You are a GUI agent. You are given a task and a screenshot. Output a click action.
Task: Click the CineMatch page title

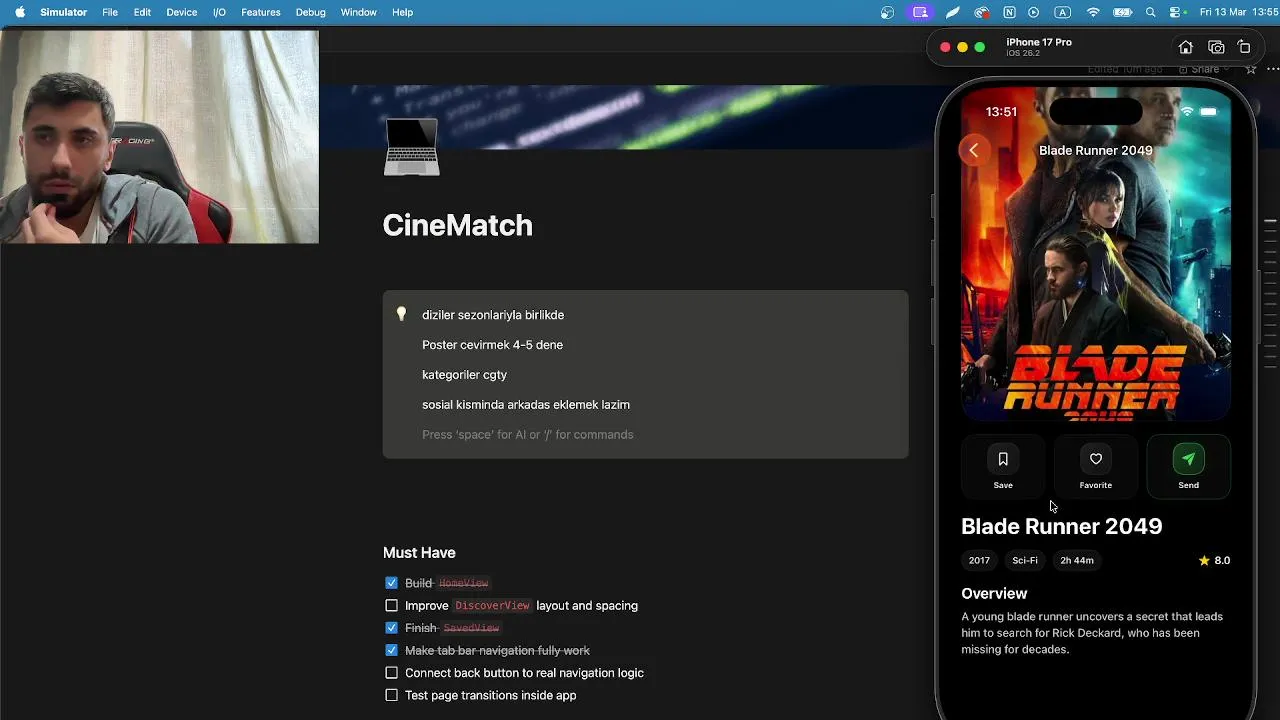click(x=457, y=225)
